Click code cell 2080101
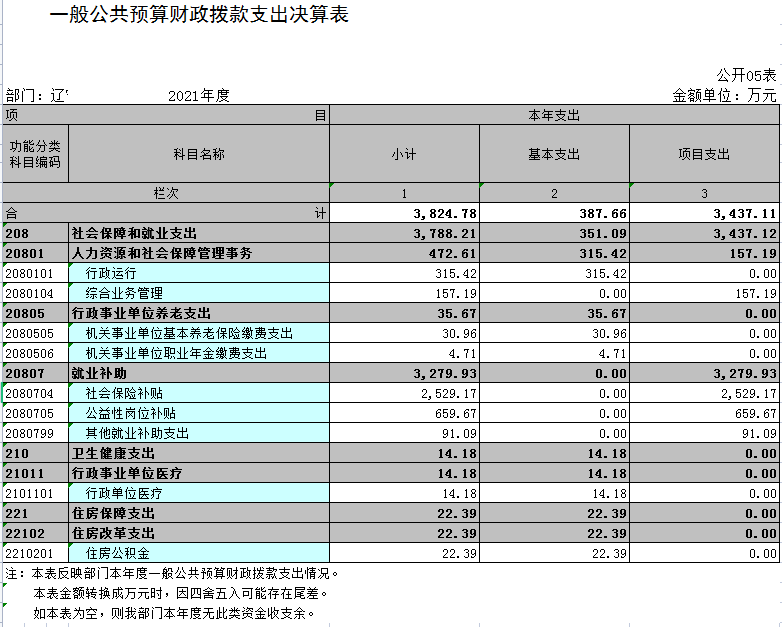 [x=35, y=273]
